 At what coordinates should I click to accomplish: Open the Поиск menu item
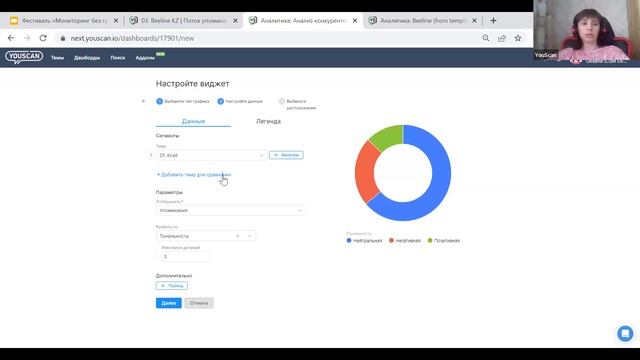point(118,58)
